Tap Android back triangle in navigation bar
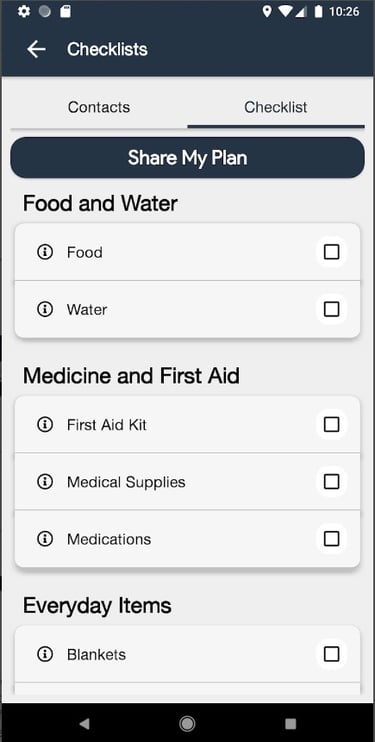Screen dimensions: 375x742 (84, 723)
